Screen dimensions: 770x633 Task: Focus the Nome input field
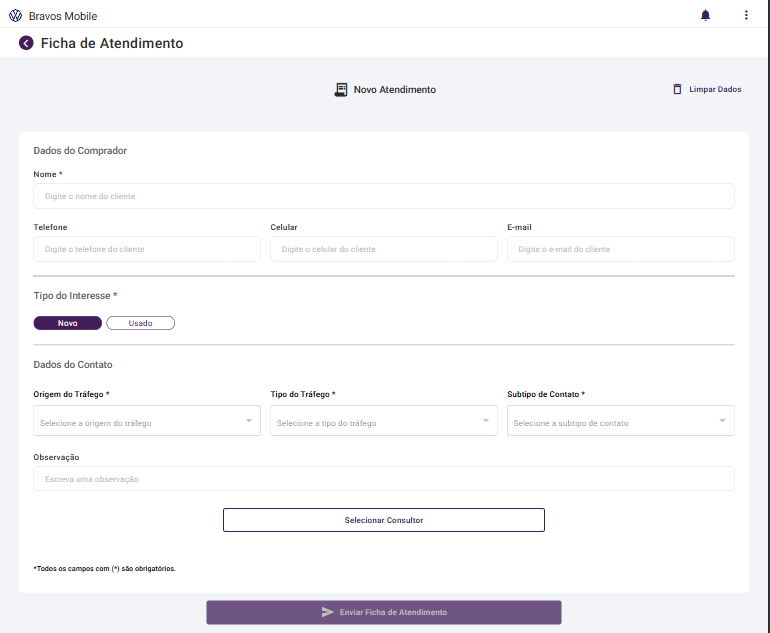(384, 196)
